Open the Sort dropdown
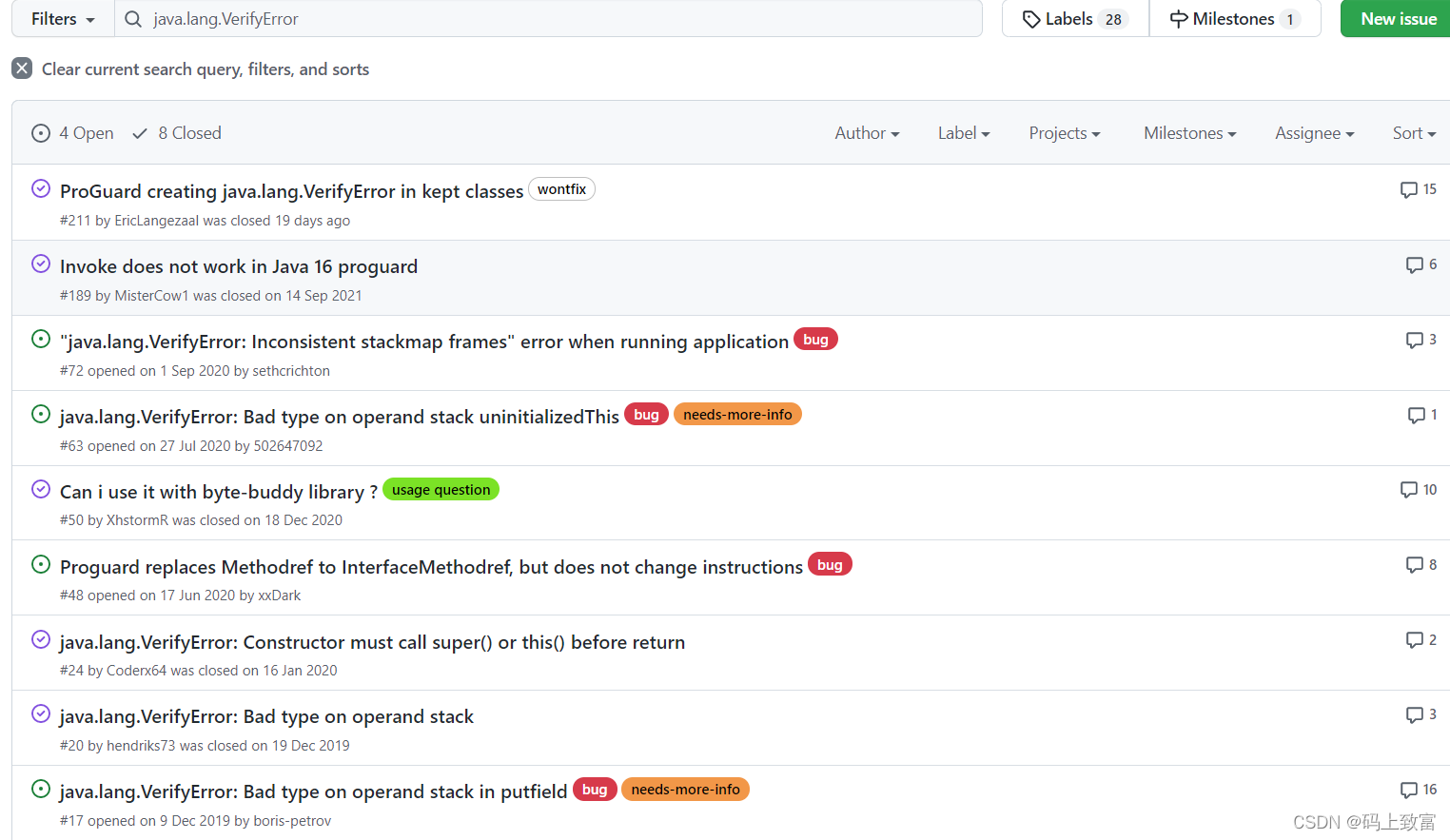This screenshot has height=840, width=1450. point(1415,133)
